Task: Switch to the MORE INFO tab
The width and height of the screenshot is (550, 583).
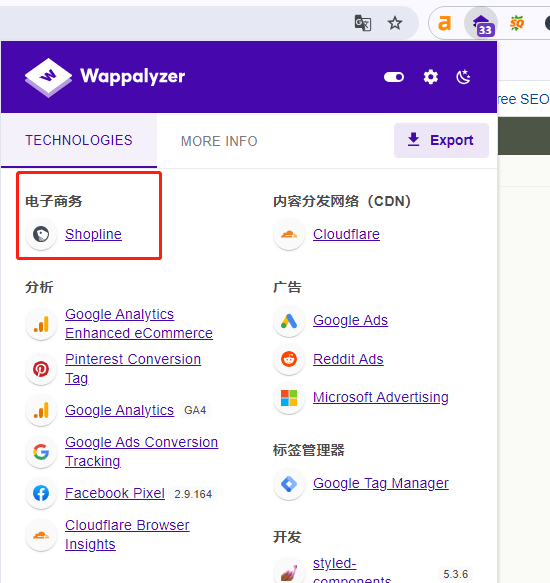Action: click(x=219, y=141)
